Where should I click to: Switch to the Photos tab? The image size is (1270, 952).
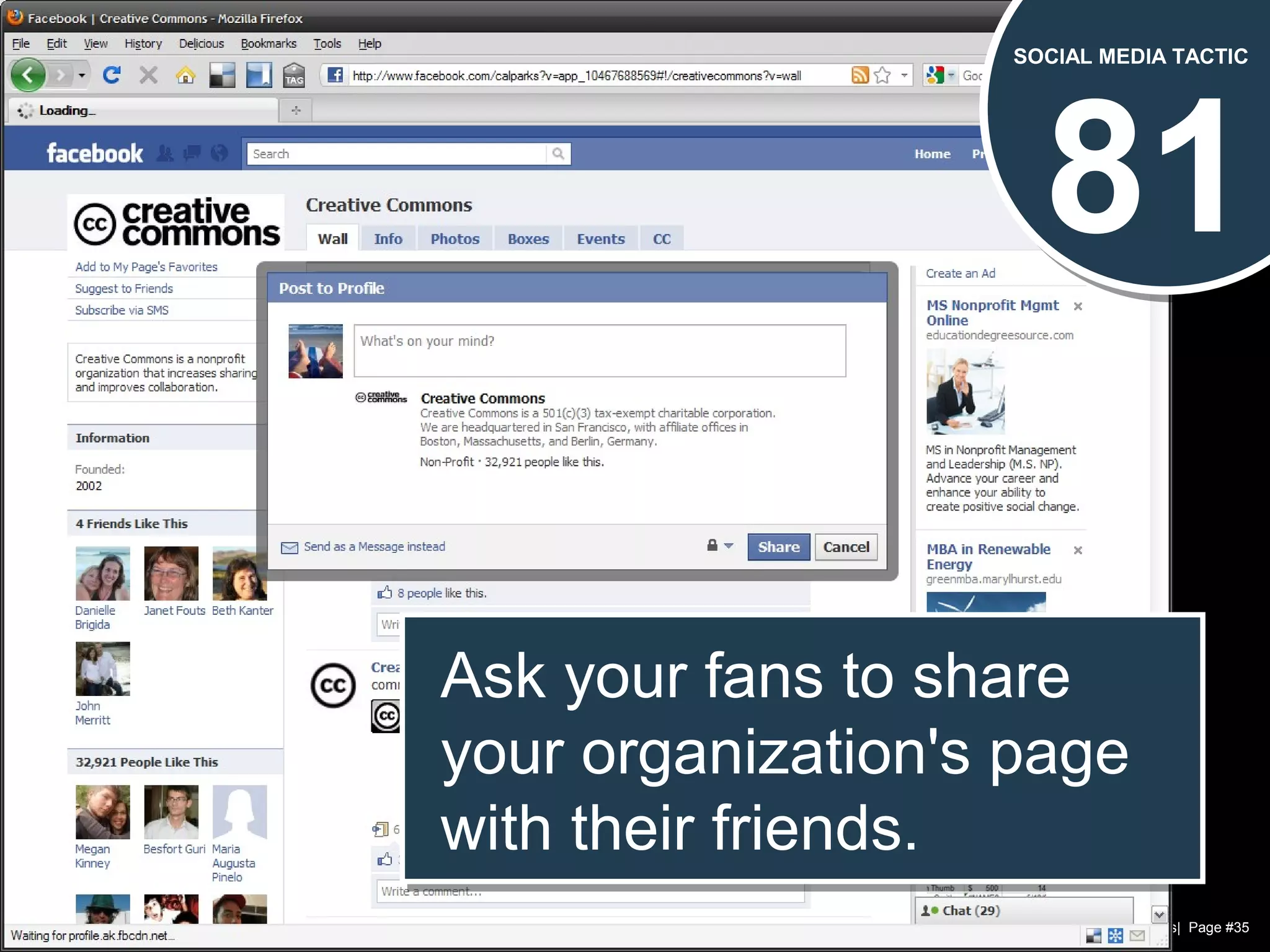click(455, 239)
